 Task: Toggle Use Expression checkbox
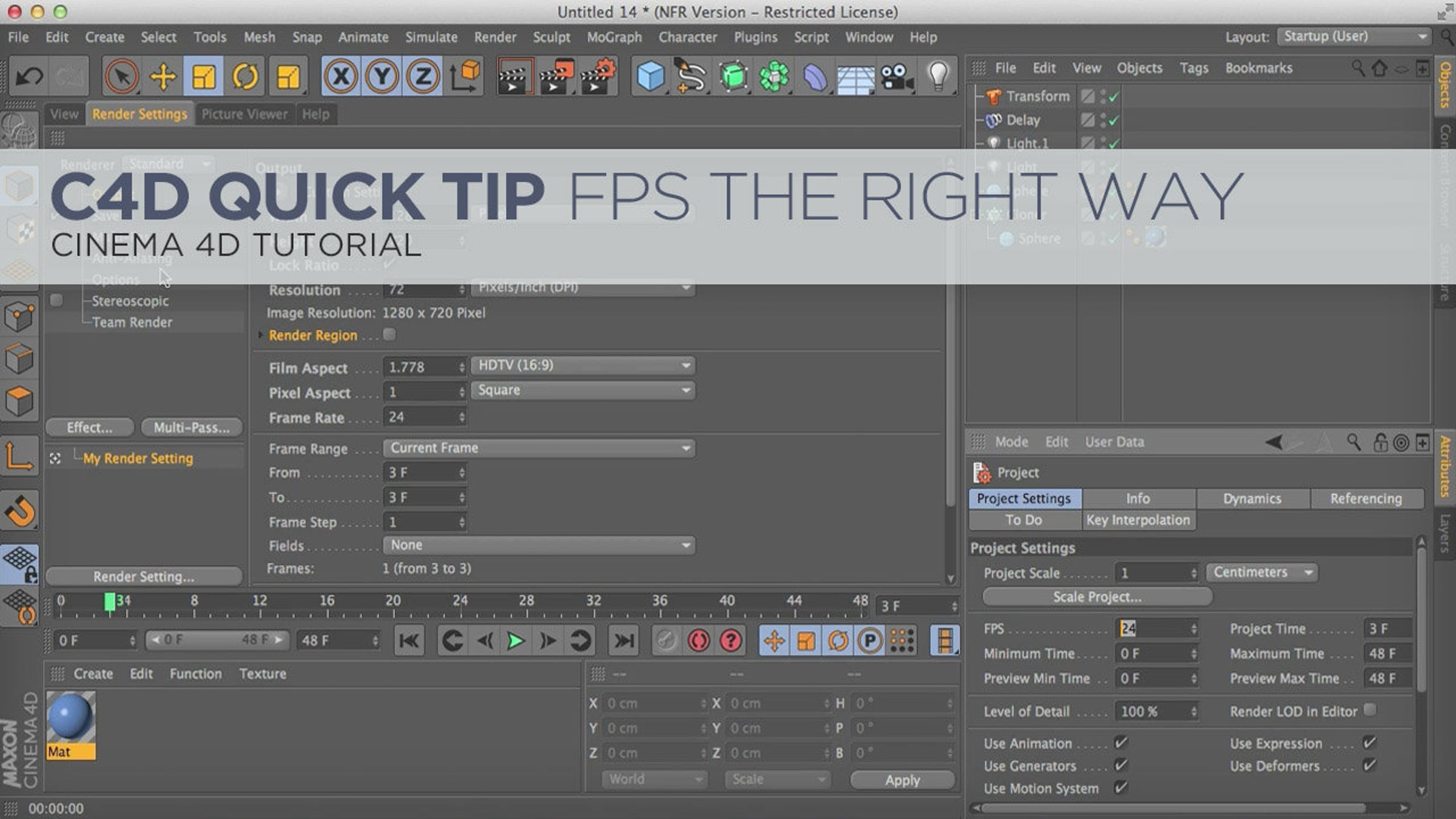tap(1369, 743)
